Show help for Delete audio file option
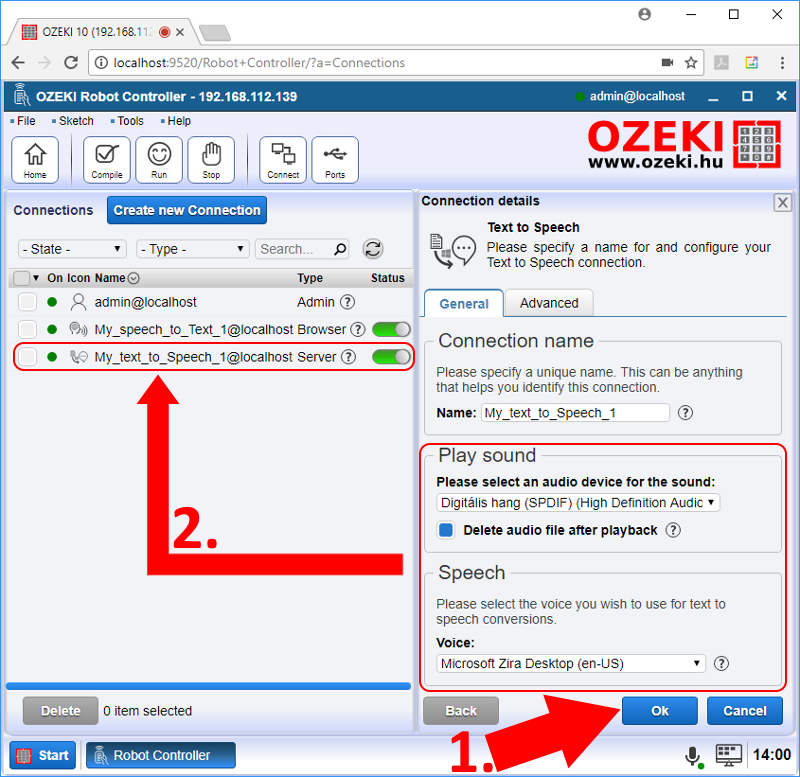Image resolution: width=800 pixels, height=777 pixels. 673,531
